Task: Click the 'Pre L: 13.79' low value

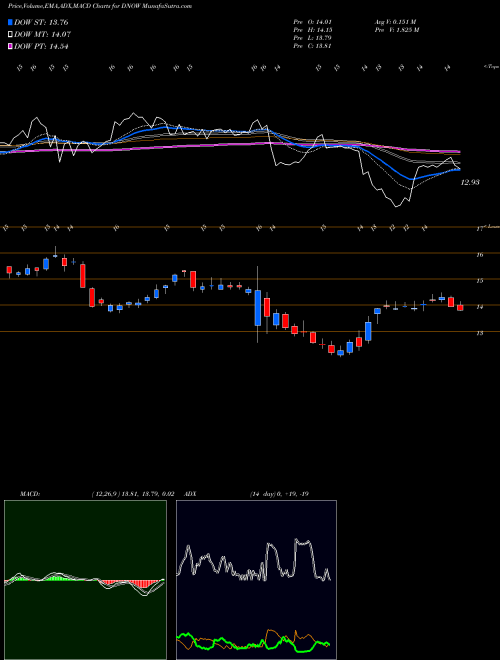Action: [x=313, y=38]
